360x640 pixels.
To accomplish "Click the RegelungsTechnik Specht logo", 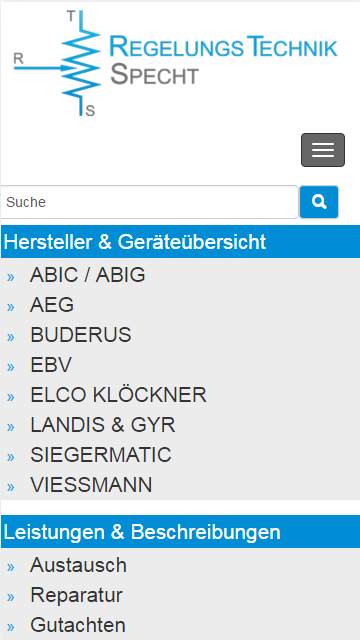I will click(x=176, y=63).
